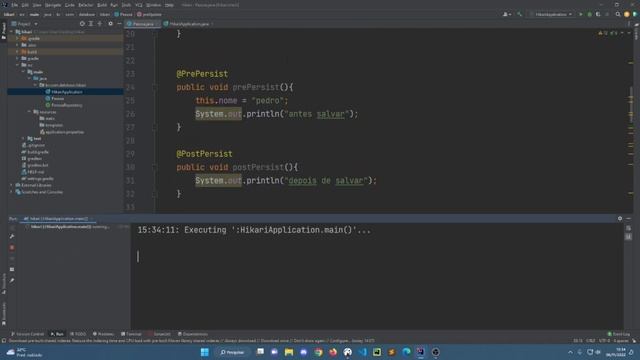This screenshot has width=640, height=360.
Task: Open Run panel settings gear
Action: (620, 219)
